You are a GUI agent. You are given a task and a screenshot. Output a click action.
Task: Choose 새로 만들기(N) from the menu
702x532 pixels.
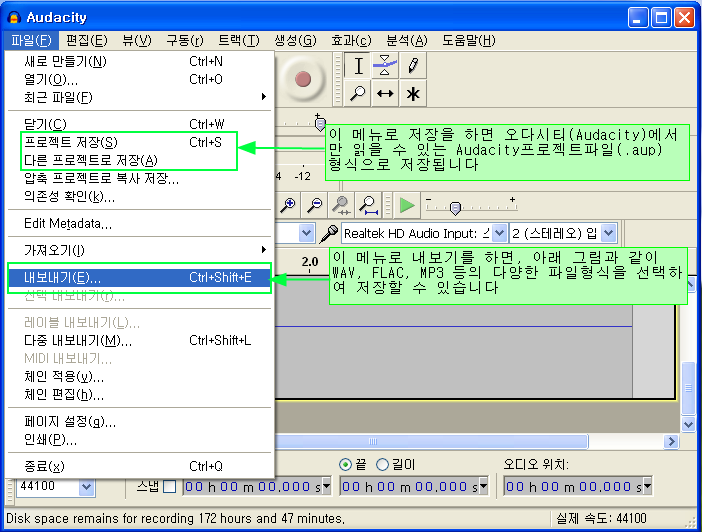pyautogui.click(x=140, y=61)
